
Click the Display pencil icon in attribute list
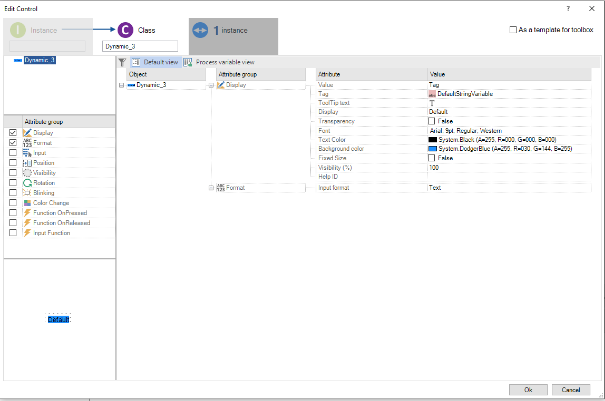coord(27,133)
